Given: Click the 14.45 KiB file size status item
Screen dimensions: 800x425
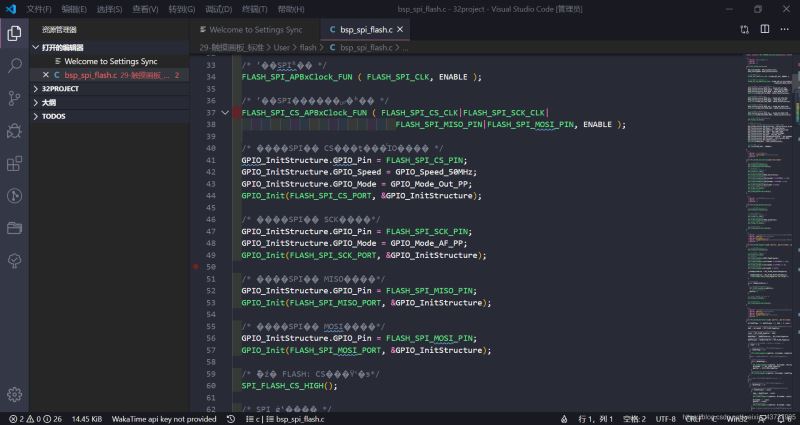Looking at the screenshot, I should pyautogui.click(x=87, y=419).
